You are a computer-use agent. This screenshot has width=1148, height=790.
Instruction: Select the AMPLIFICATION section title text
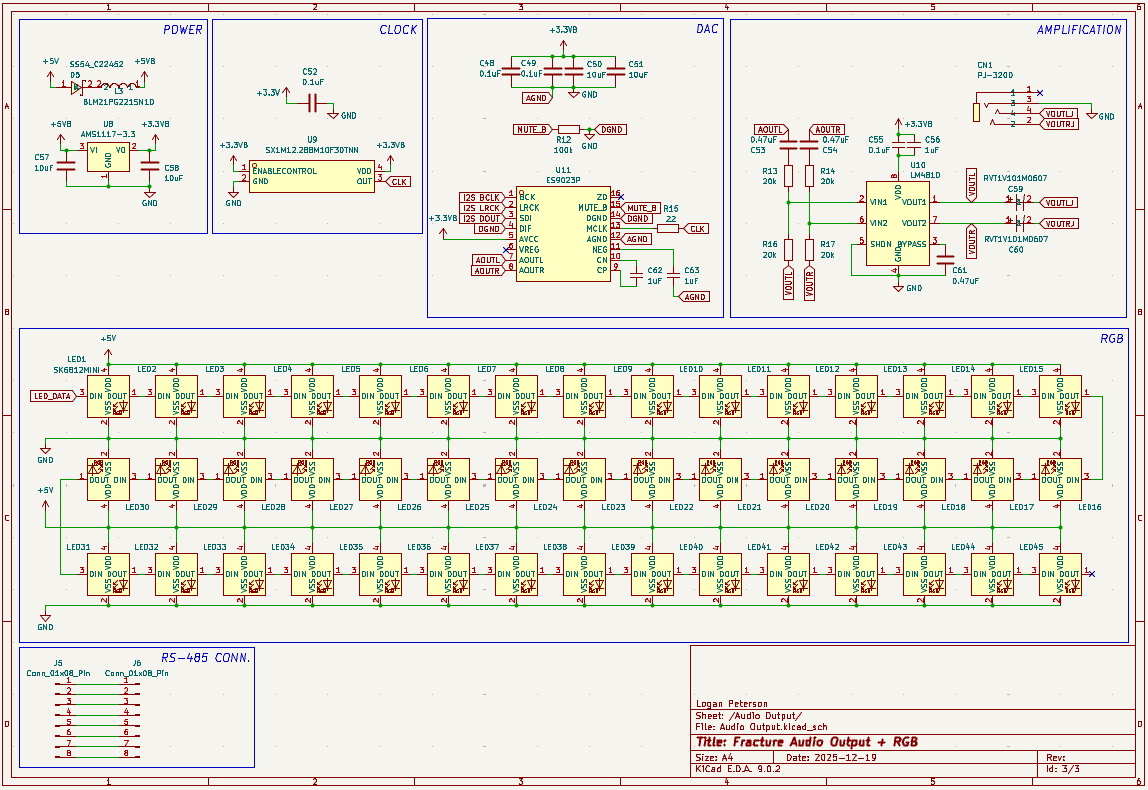1079,30
